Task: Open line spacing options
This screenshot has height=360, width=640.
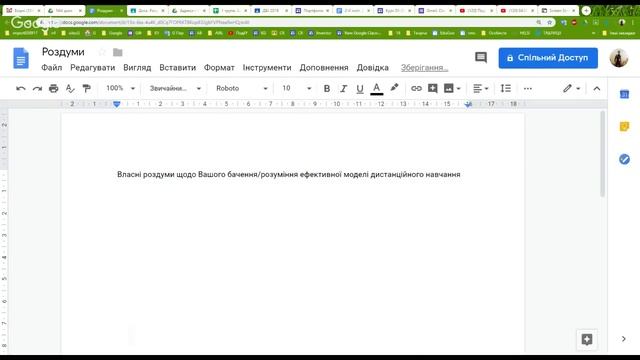Action: tap(505, 88)
